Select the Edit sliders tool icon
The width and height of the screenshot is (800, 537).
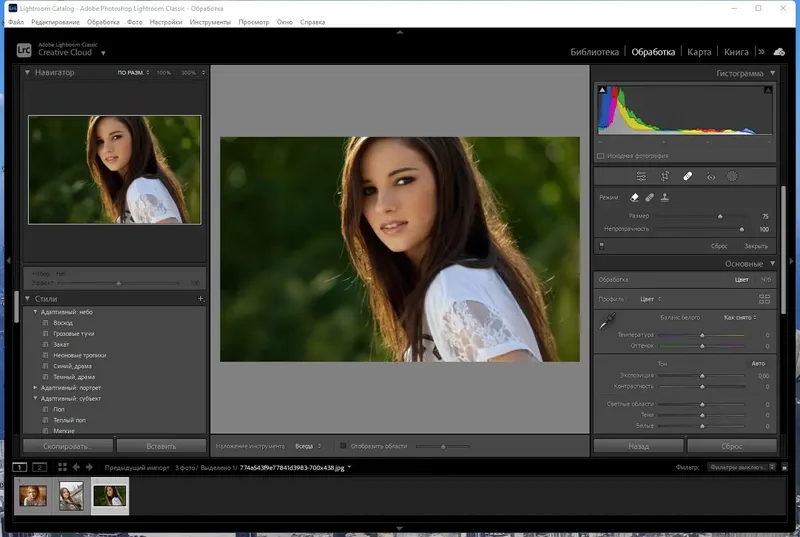[x=641, y=176]
